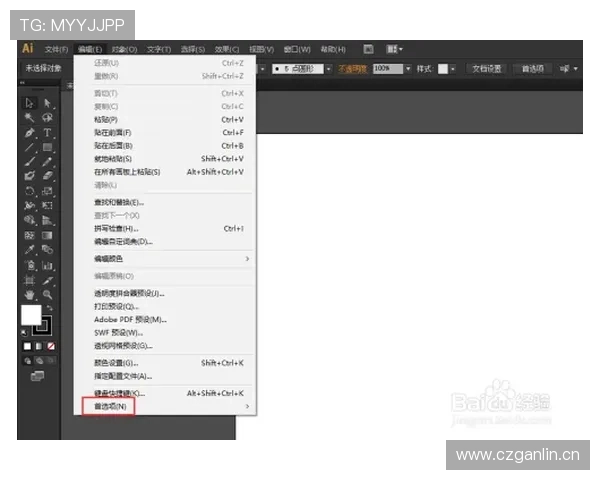Select the Column Graph tool
The width and height of the screenshot is (600, 480).
(47, 265)
